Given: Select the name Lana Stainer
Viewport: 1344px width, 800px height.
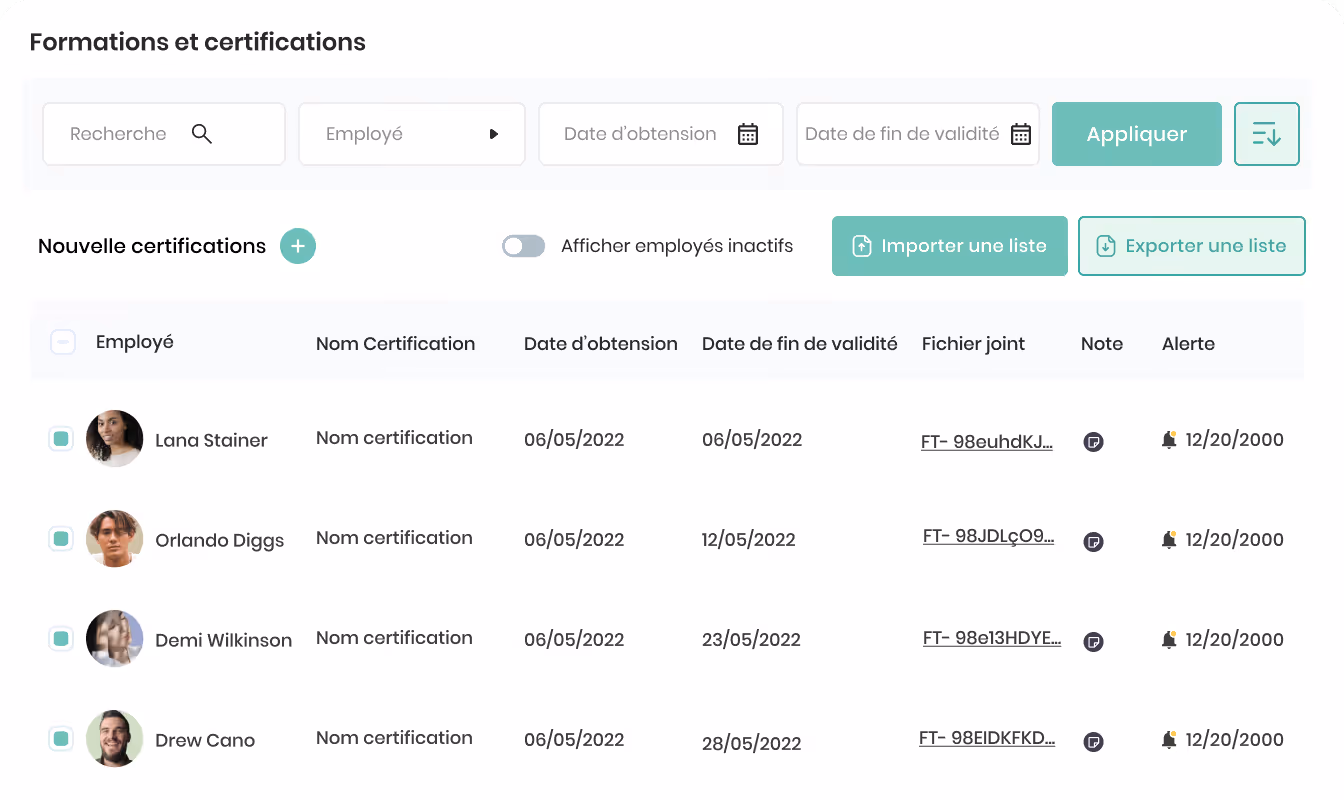Looking at the screenshot, I should [x=211, y=441].
